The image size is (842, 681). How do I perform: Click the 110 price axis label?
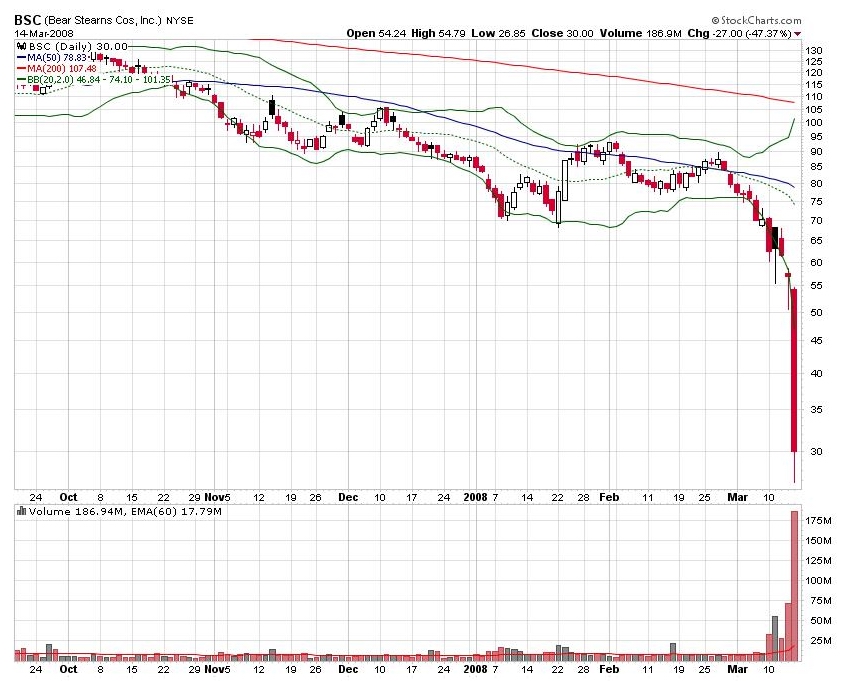pos(814,97)
